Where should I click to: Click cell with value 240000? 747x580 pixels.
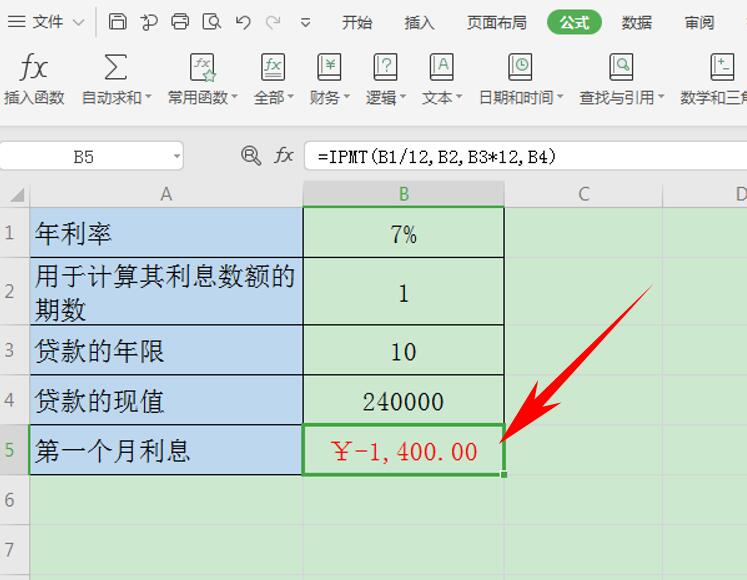coord(404,400)
